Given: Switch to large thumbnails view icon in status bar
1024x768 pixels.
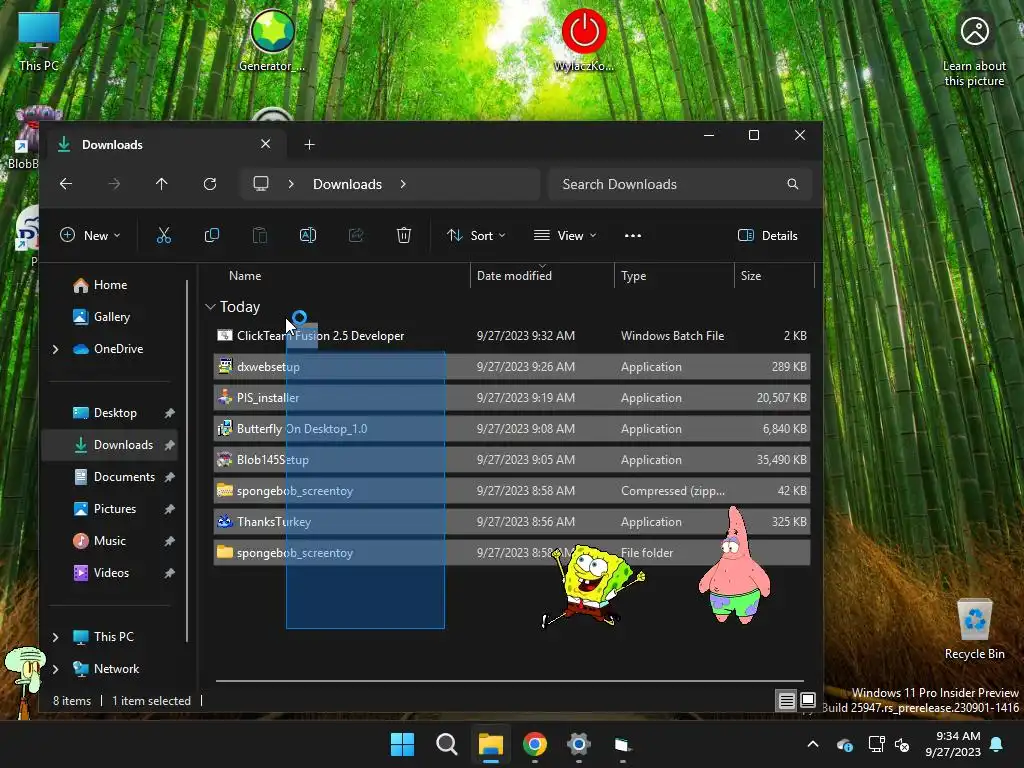Looking at the screenshot, I should coord(808,701).
